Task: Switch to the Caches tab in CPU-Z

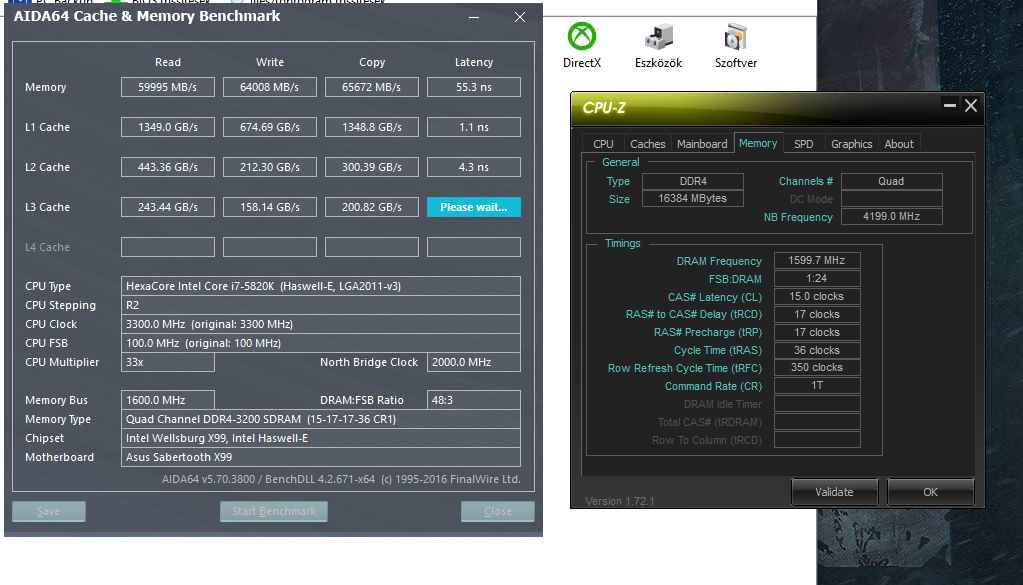Action: tap(647, 144)
